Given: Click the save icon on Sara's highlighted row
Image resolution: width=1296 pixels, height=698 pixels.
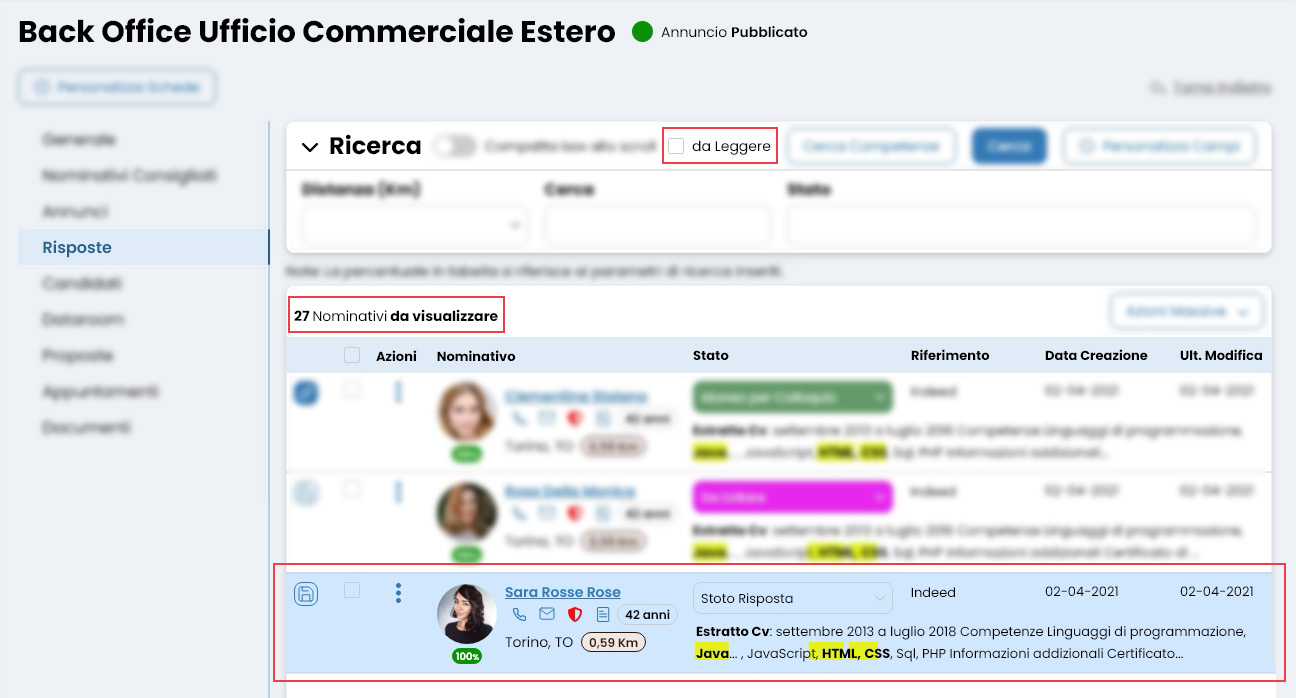Looking at the screenshot, I should [x=306, y=593].
